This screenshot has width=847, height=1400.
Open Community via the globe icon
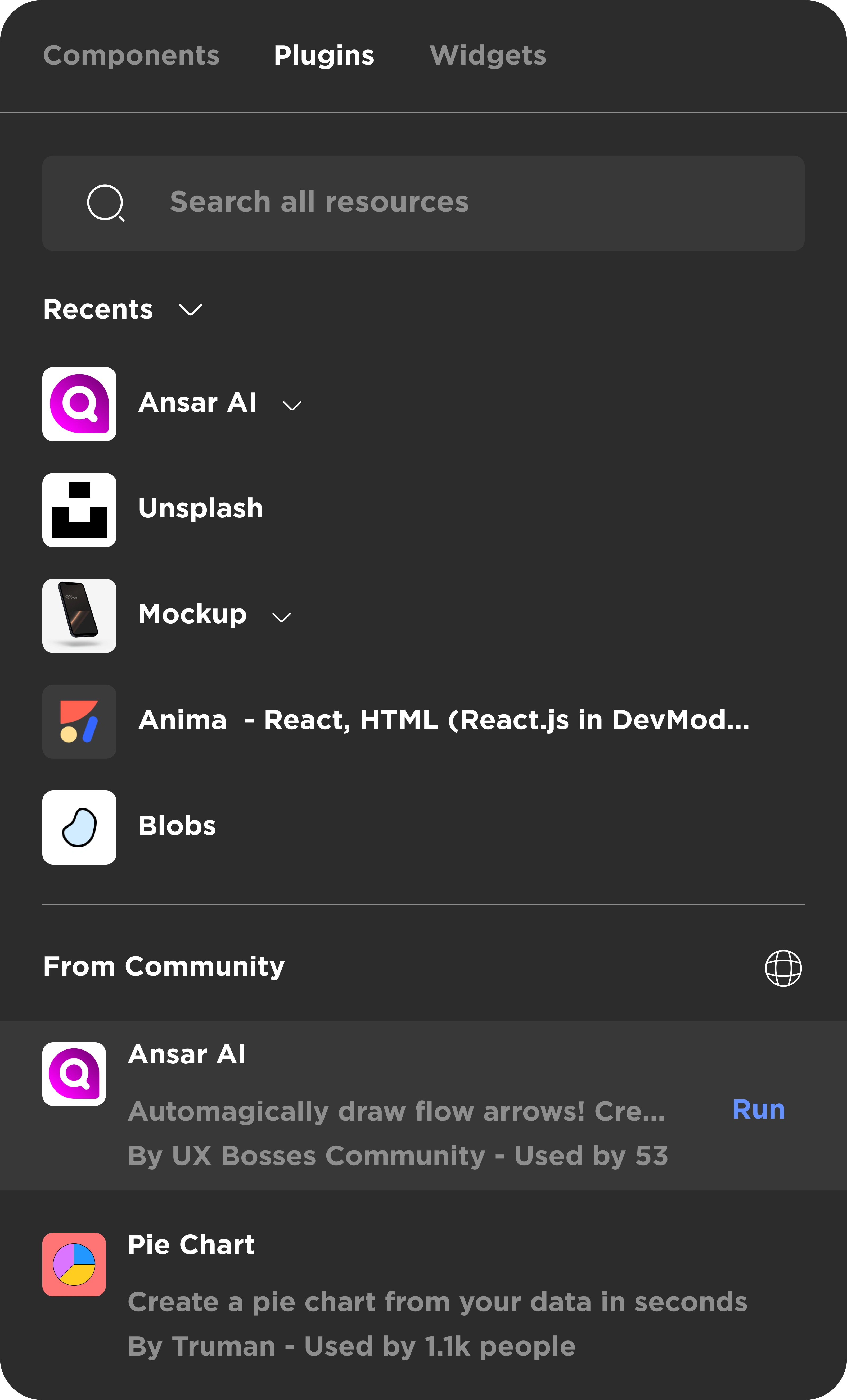[x=783, y=968]
